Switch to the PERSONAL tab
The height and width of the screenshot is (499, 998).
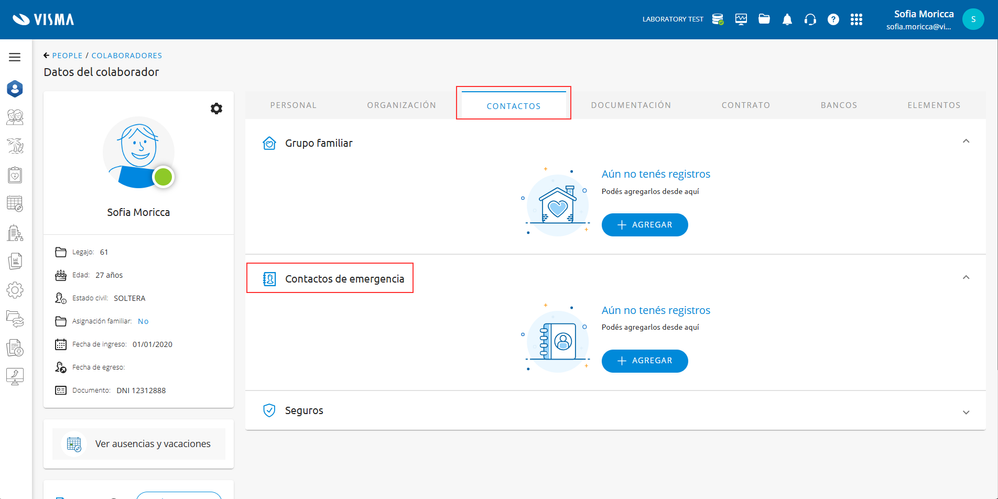(x=293, y=105)
